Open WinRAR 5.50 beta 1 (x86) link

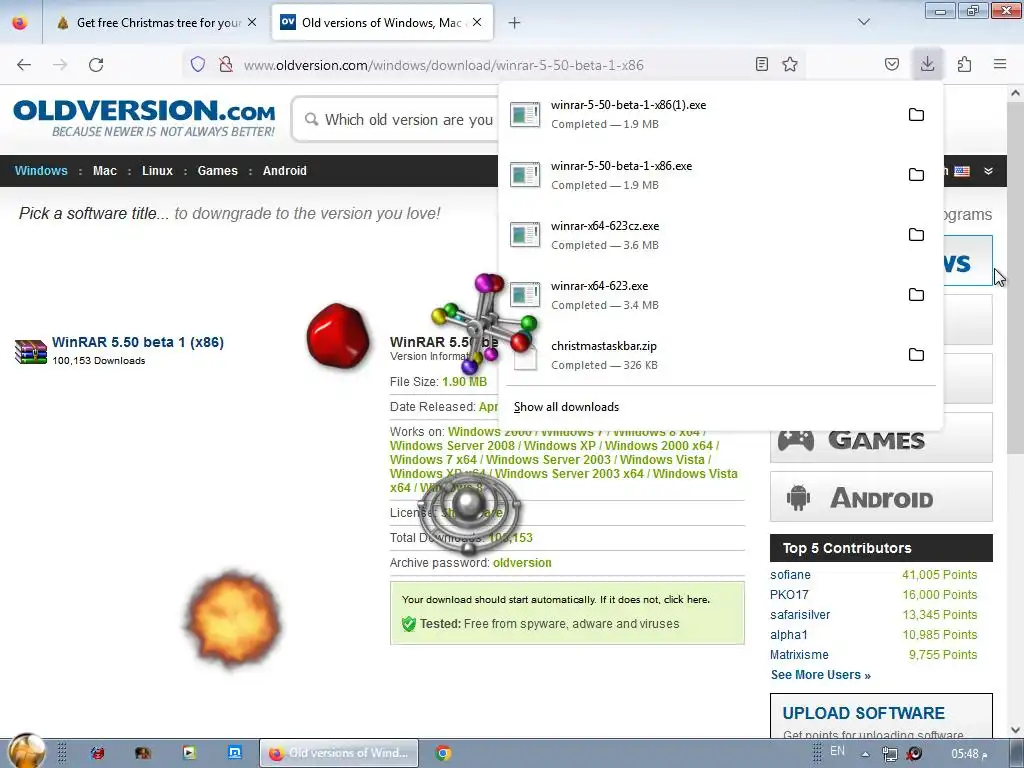click(138, 342)
